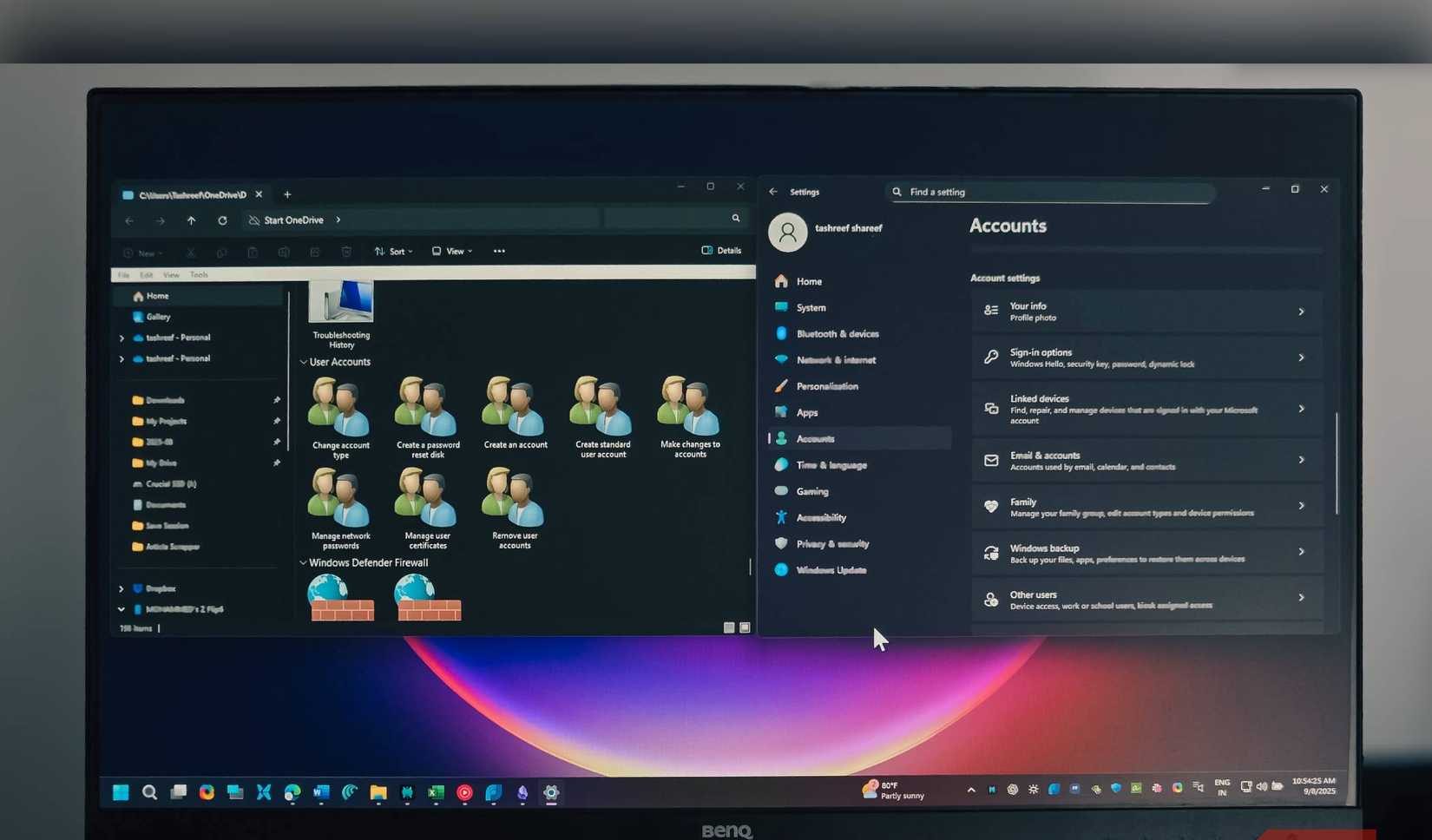Click a Windows Defender Firewall icon
The width and height of the screenshot is (1432, 840).
coord(340,599)
